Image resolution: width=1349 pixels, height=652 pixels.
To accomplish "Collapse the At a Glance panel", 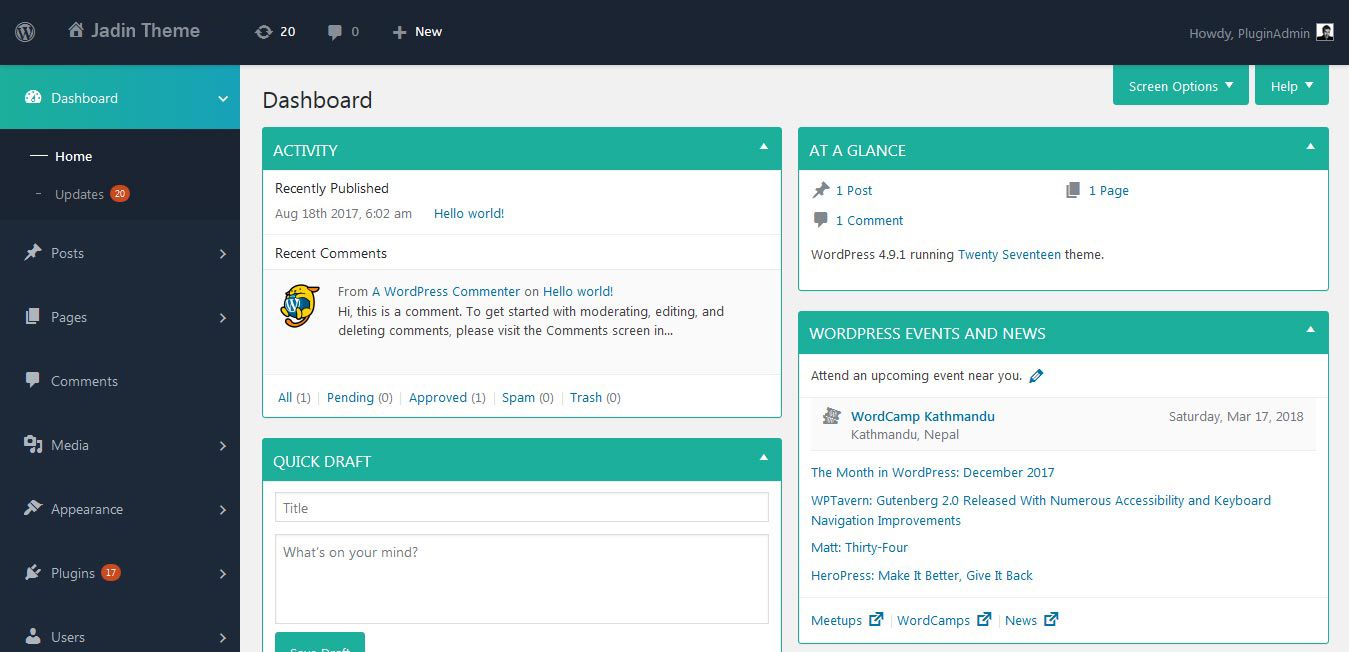I will [1310, 147].
